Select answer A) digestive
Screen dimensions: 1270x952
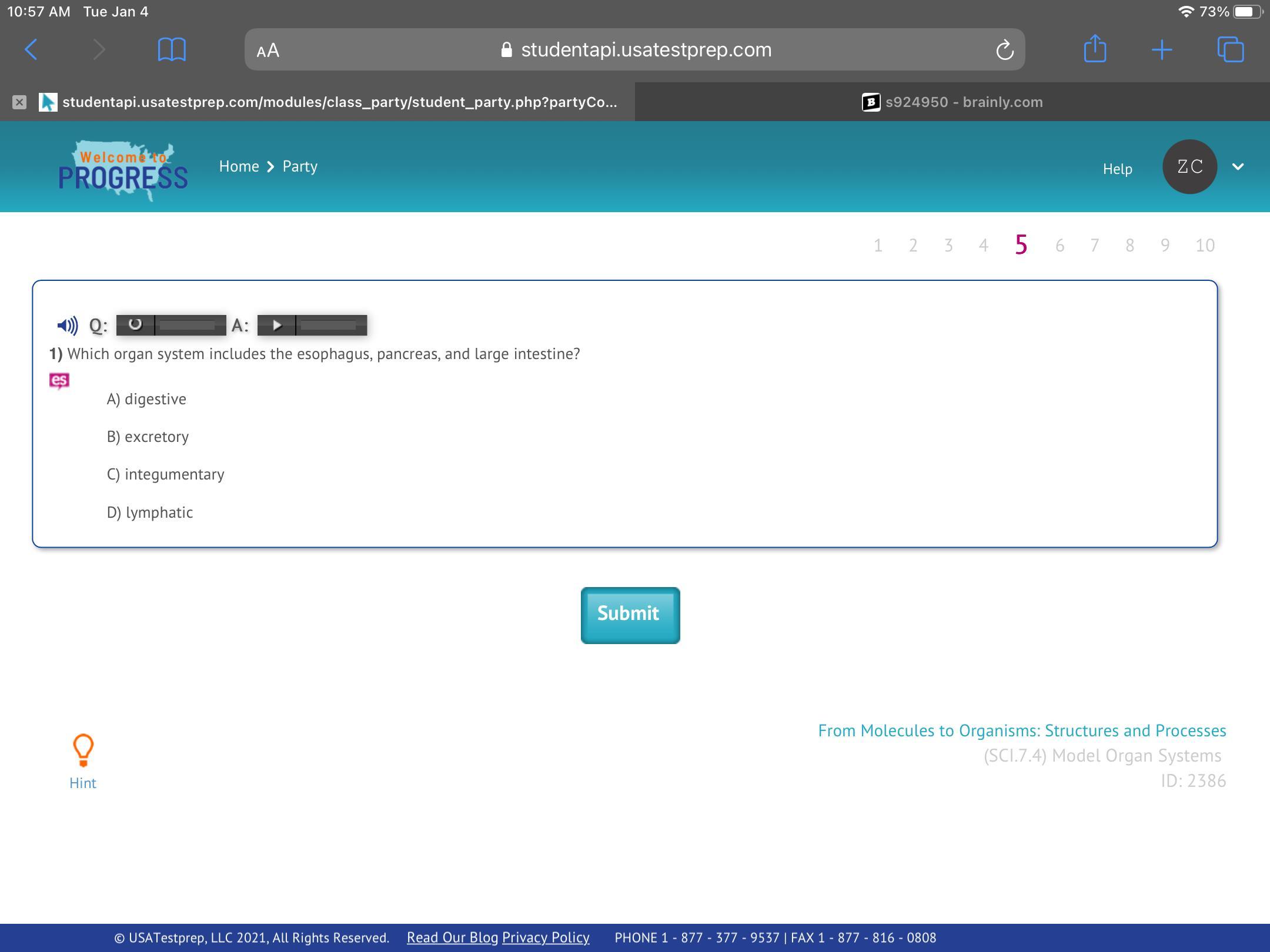coord(146,399)
